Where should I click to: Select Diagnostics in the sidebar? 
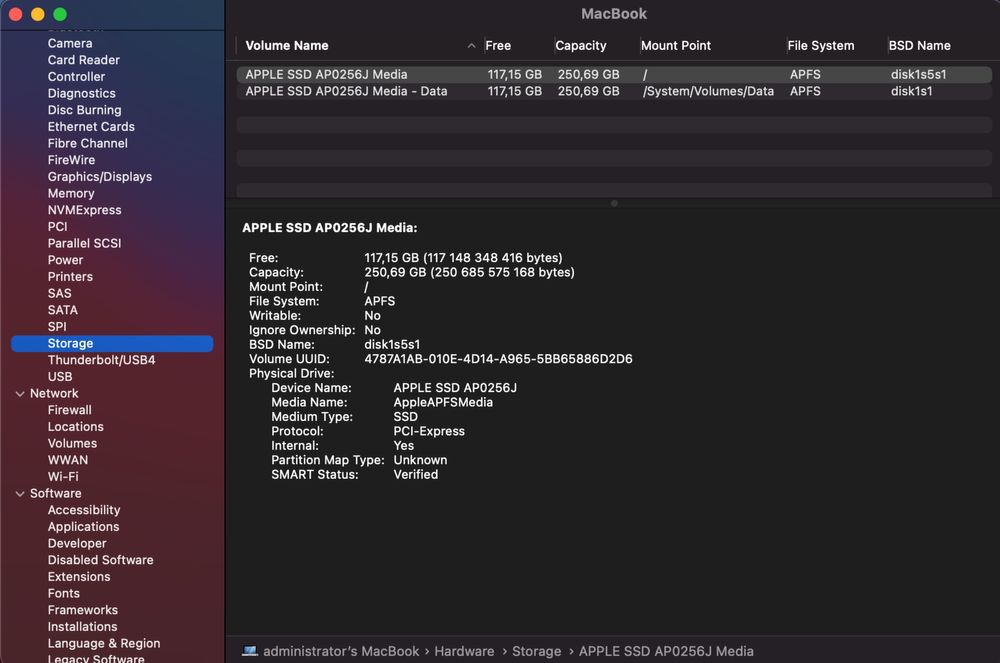82,93
